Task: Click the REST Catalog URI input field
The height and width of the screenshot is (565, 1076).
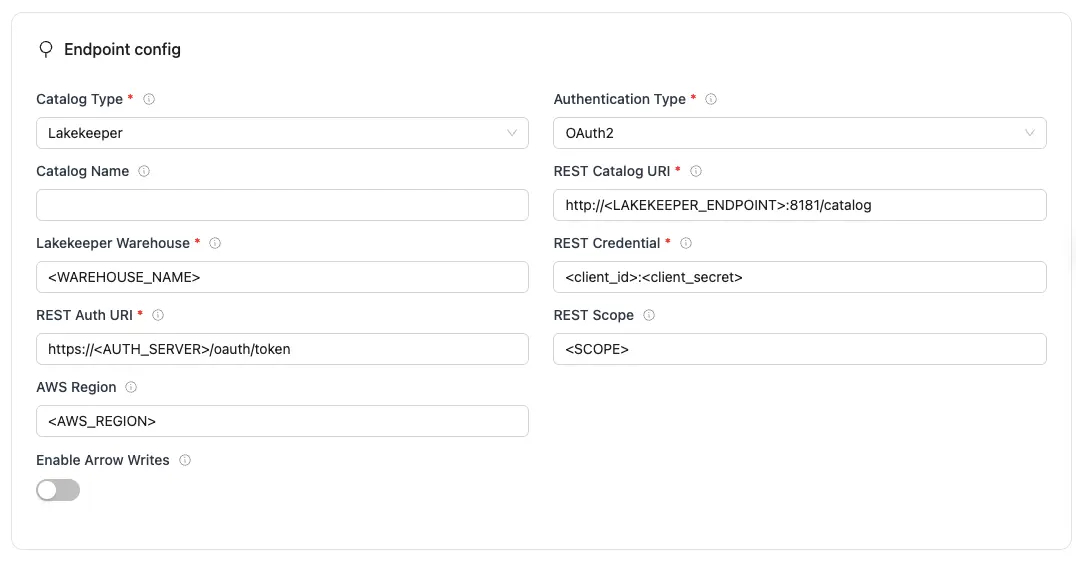Action: coord(799,205)
